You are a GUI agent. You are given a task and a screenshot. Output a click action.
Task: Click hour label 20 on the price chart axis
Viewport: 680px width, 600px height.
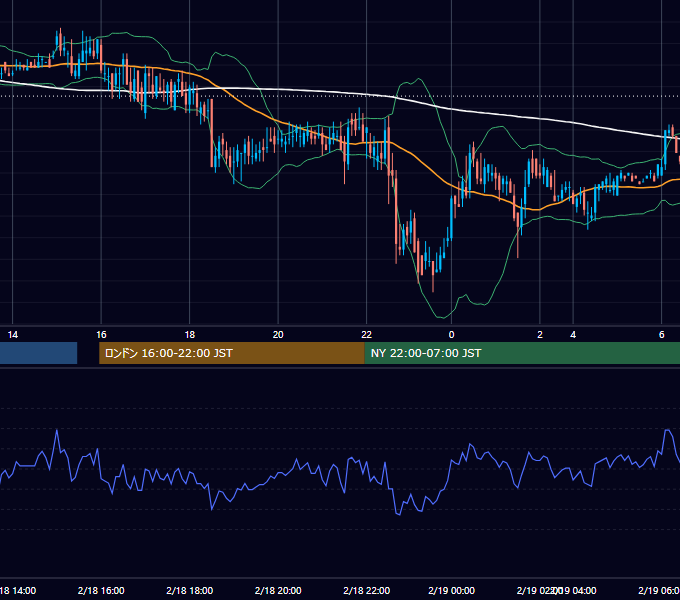[x=278, y=335]
